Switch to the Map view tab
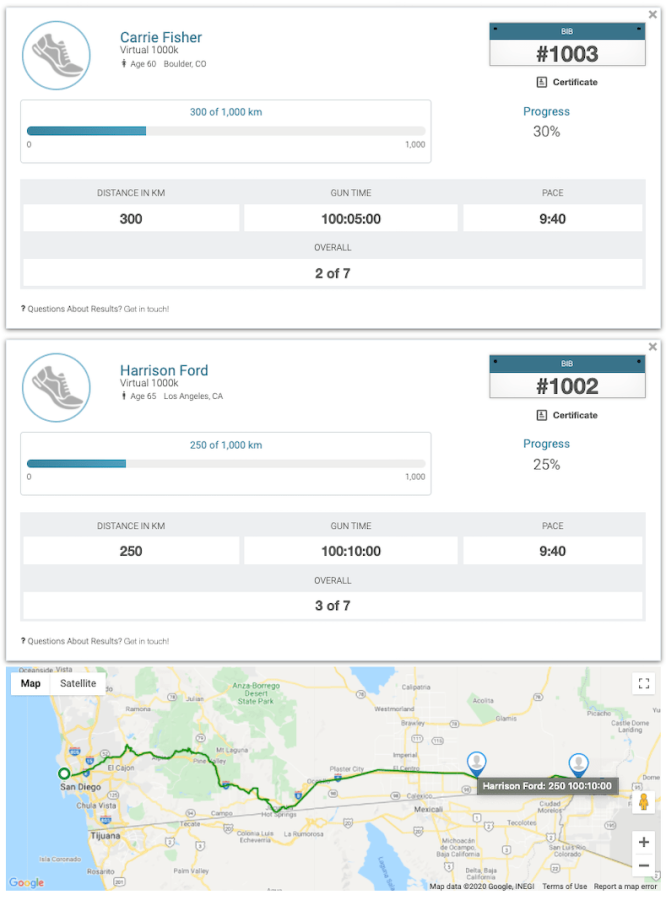 pos(30,683)
